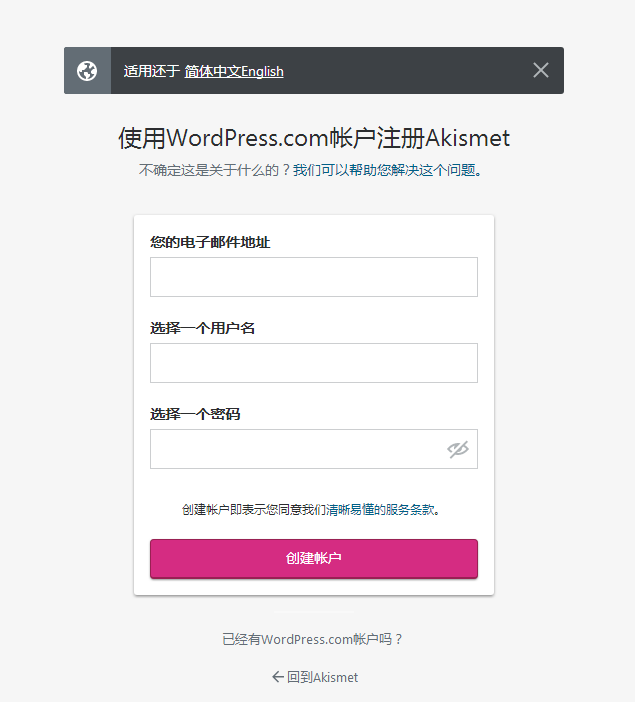Go back via 回到Akismet link
635x702 pixels.
[x=322, y=677]
